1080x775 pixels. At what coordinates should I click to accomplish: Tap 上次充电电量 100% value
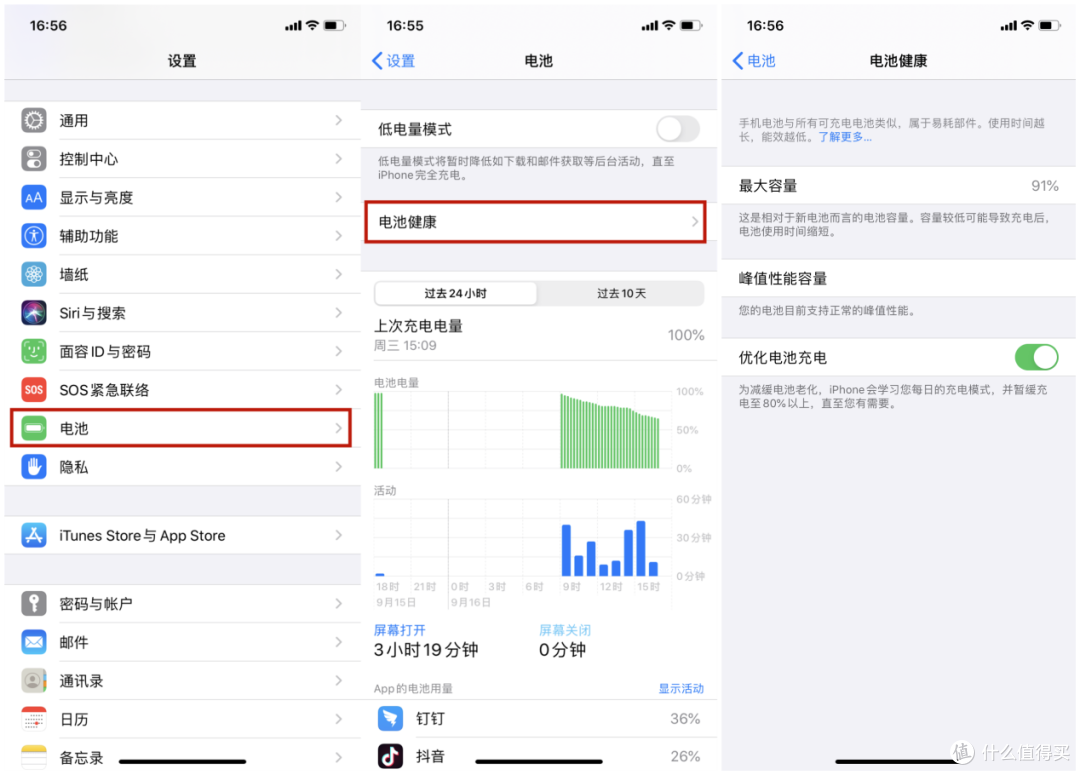coord(686,335)
